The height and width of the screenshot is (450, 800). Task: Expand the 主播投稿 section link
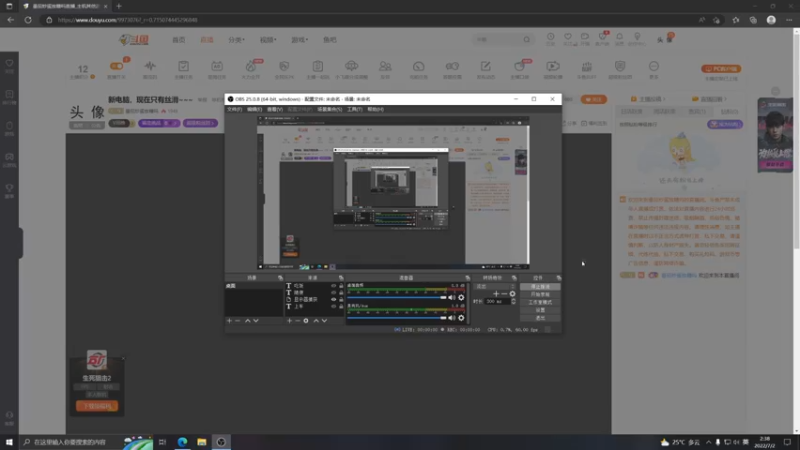coord(648,99)
